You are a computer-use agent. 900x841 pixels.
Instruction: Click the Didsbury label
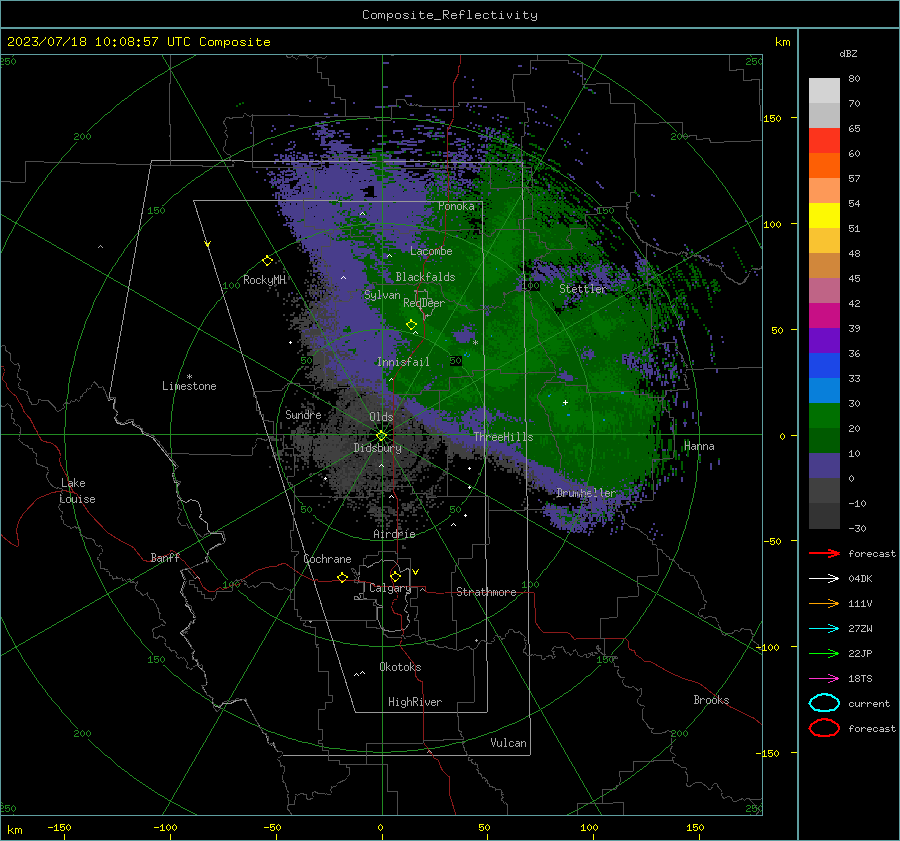click(x=377, y=448)
